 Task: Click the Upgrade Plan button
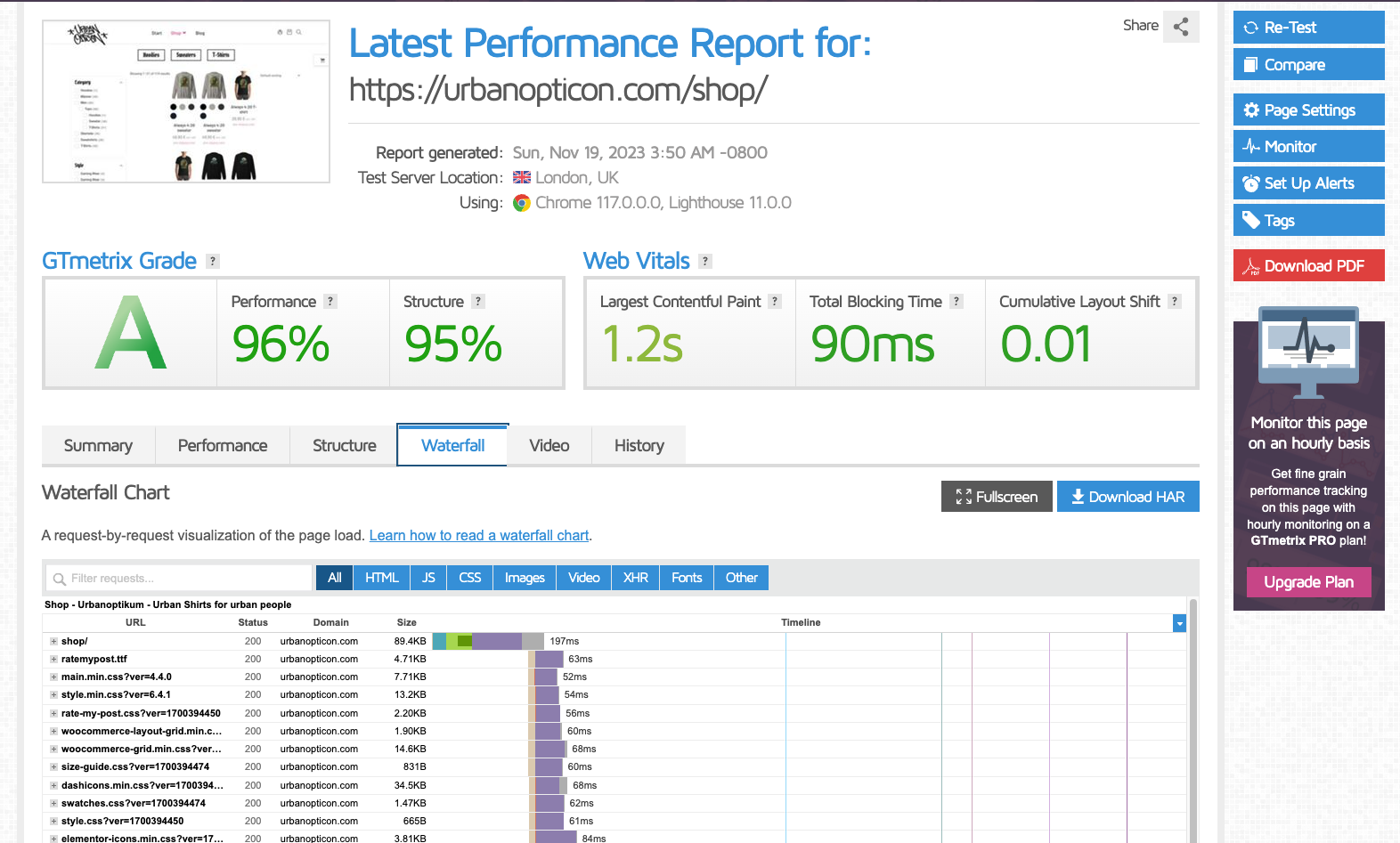pos(1308,582)
